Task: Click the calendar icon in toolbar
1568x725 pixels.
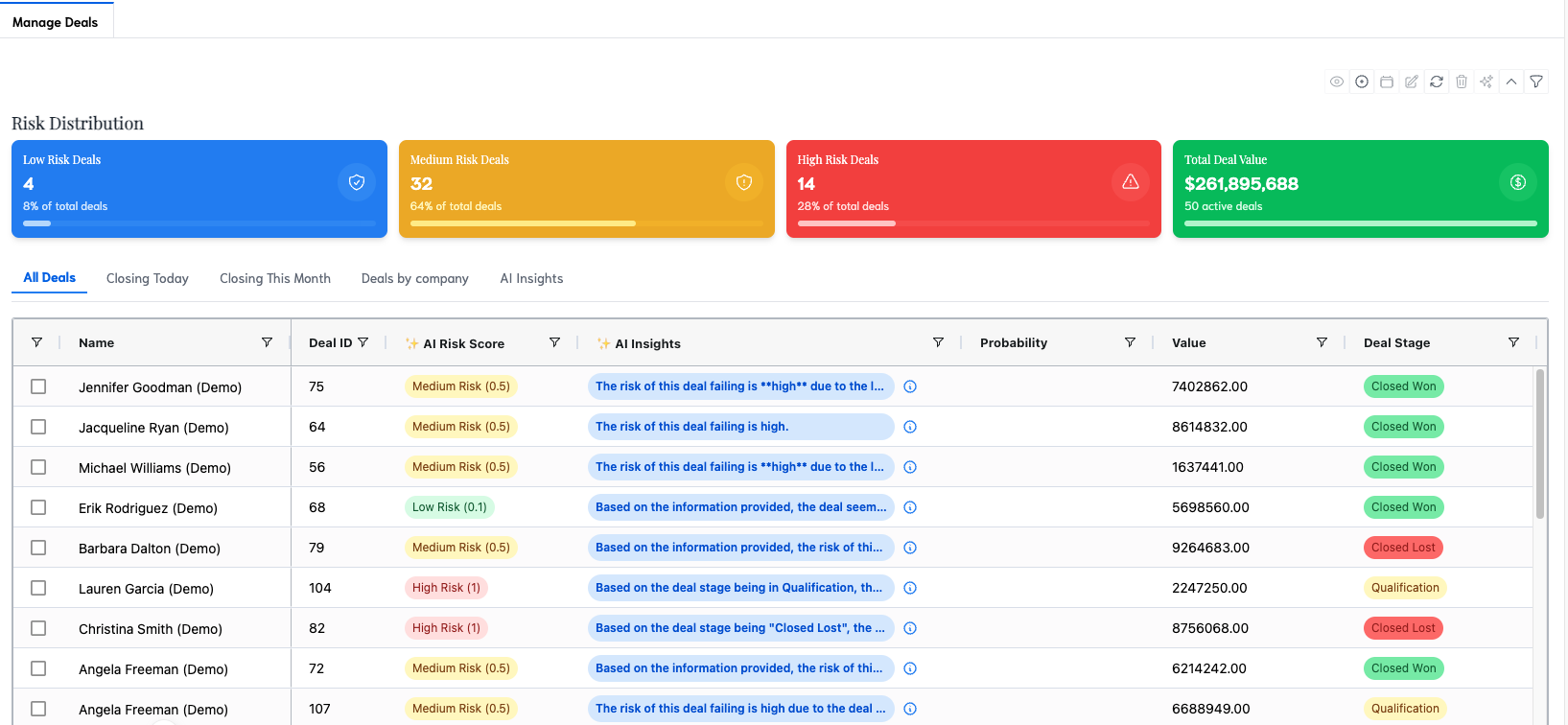Action: (x=1387, y=82)
